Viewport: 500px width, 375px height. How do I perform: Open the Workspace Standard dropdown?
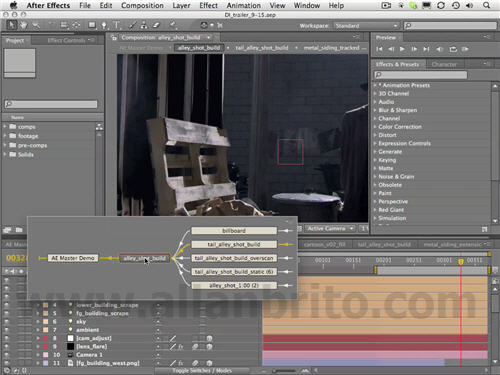[x=366, y=26]
